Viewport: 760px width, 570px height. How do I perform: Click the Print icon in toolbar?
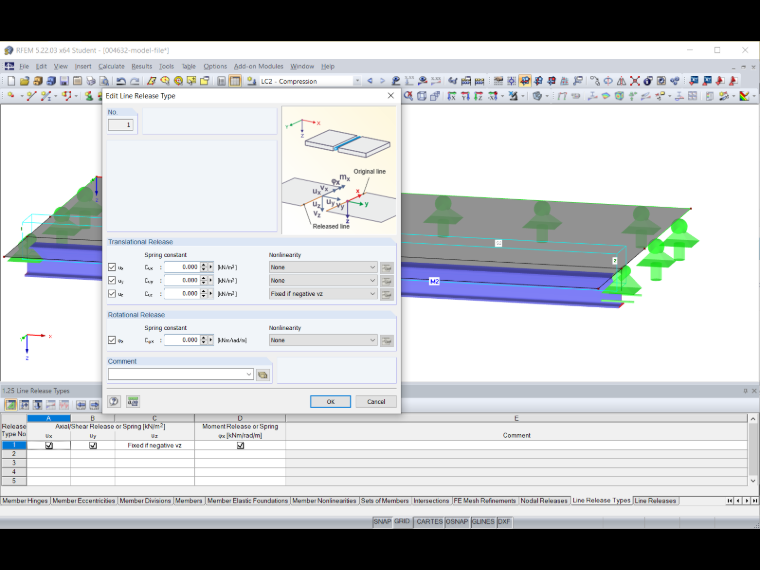pos(91,81)
